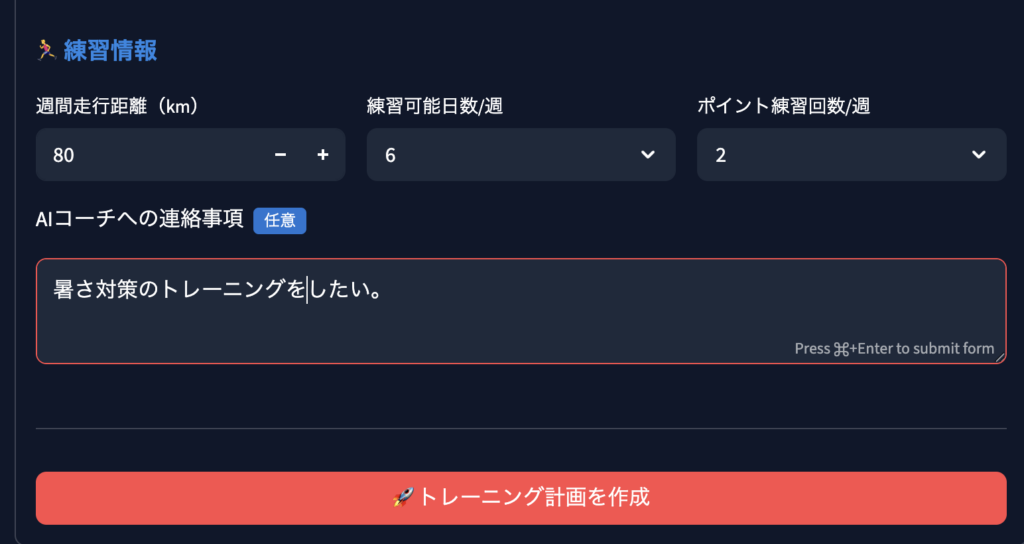1024x544 pixels.
Task: Click the text area resize handle corner
Action: [1000, 357]
